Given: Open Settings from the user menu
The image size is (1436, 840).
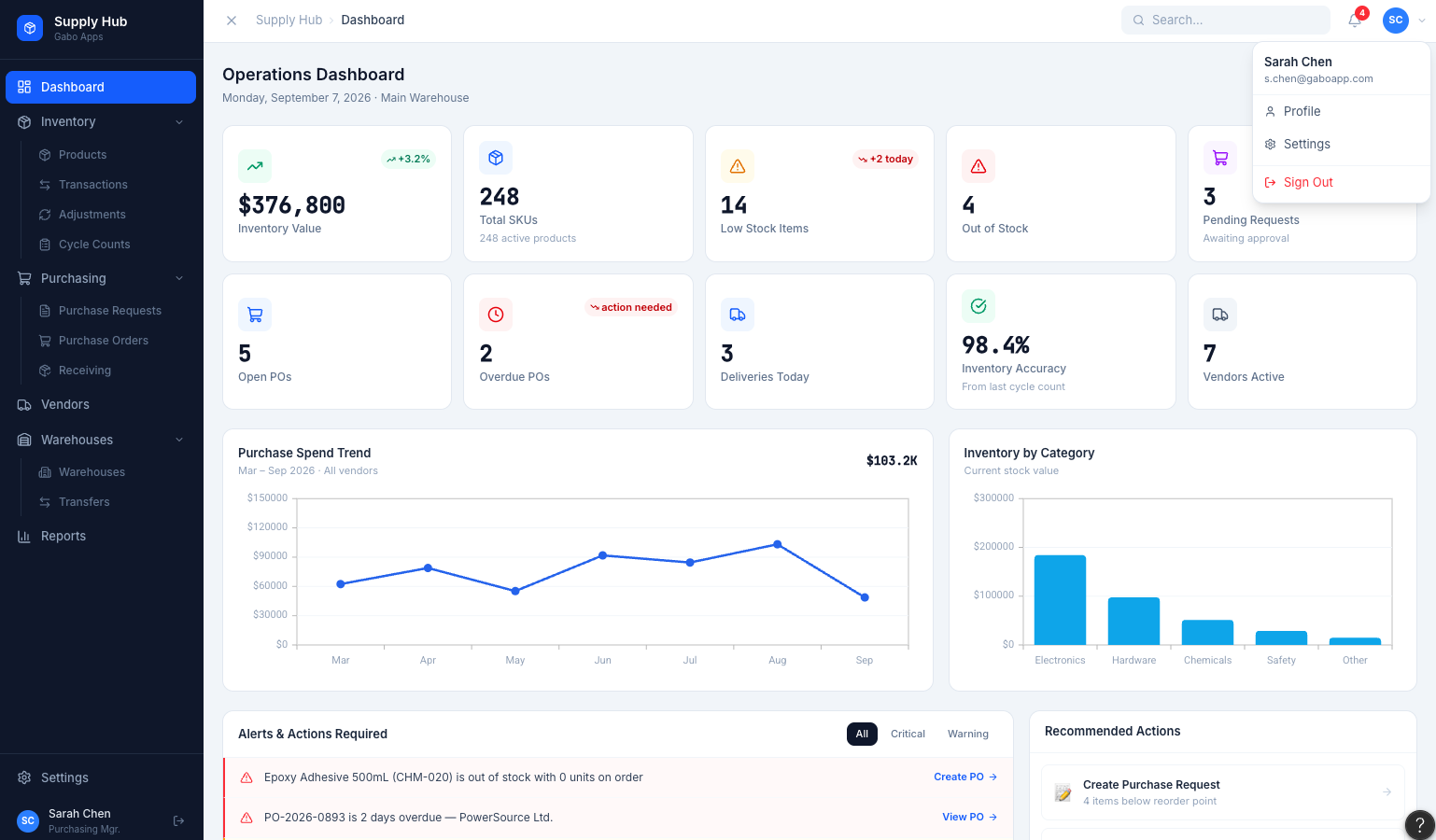Looking at the screenshot, I should point(1342,144).
